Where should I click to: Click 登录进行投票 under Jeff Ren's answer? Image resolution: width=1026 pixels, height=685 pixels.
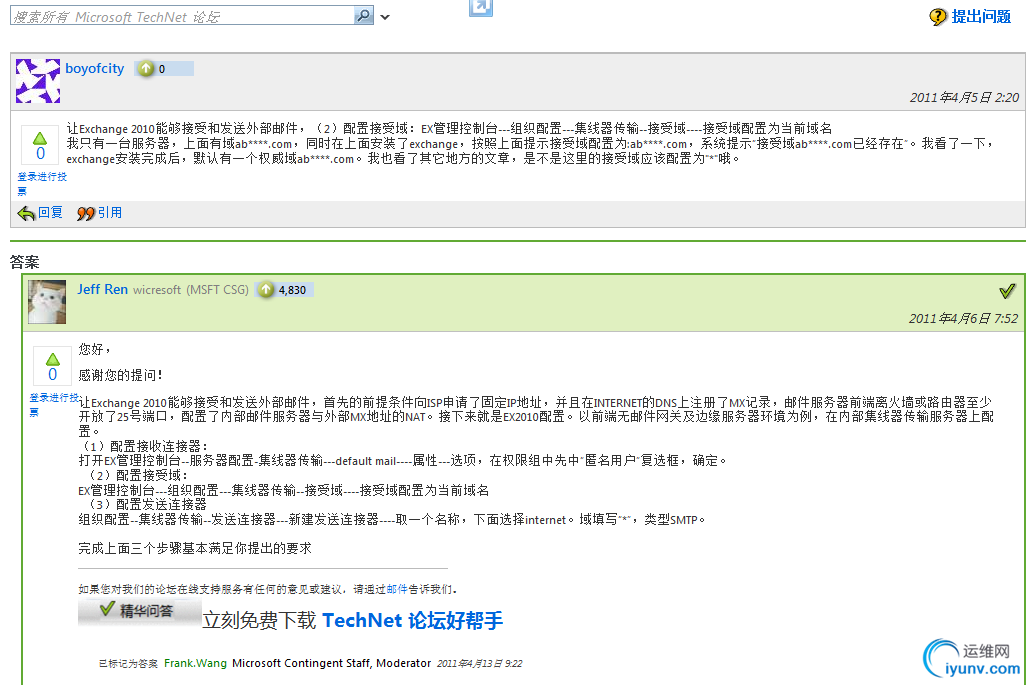pos(54,404)
